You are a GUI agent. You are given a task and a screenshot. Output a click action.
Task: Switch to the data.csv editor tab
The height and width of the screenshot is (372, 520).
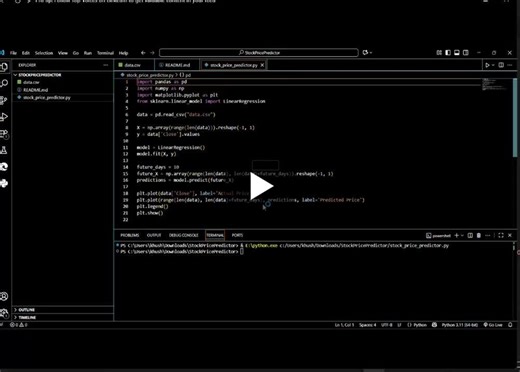(x=133, y=65)
